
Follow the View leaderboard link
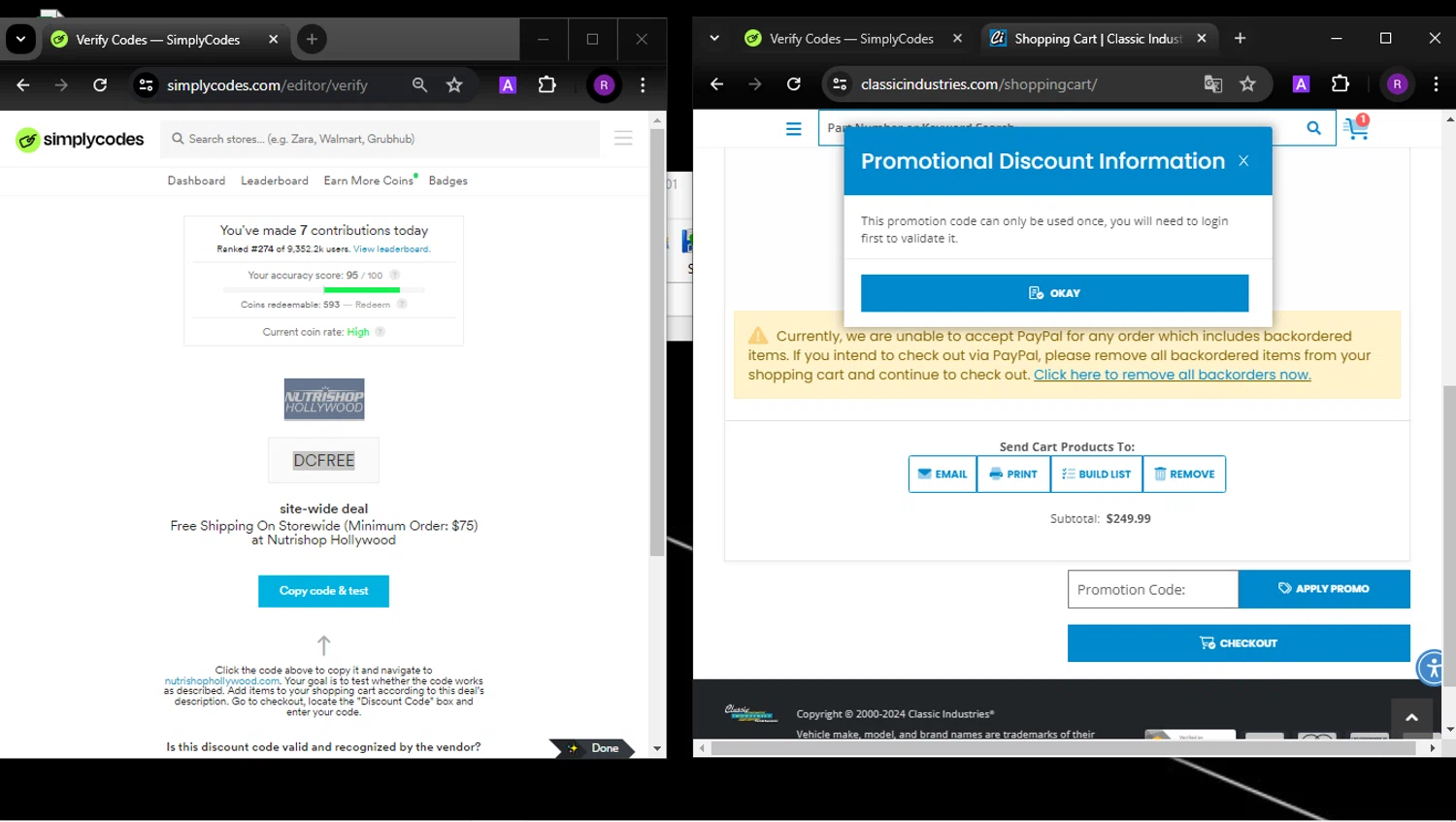point(391,249)
